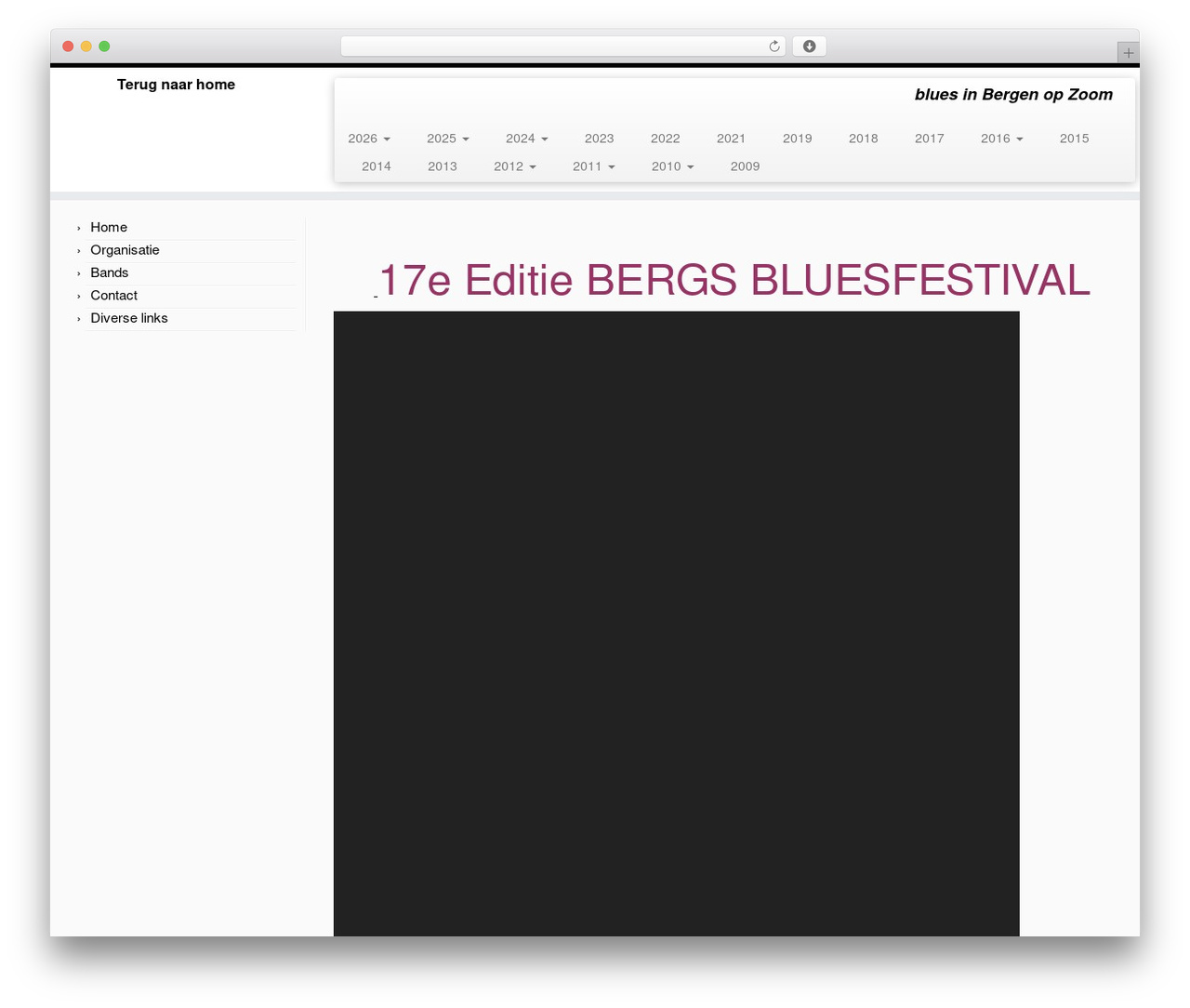Screen dimensions: 1190x1008
Task: Select the 2019 menu item
Action: [x=798, y=139]
